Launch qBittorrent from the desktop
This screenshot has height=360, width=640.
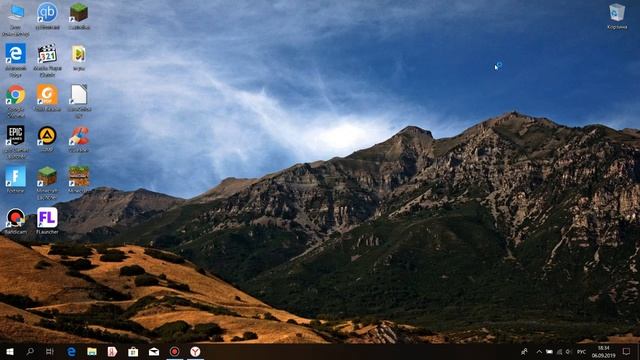47,16
